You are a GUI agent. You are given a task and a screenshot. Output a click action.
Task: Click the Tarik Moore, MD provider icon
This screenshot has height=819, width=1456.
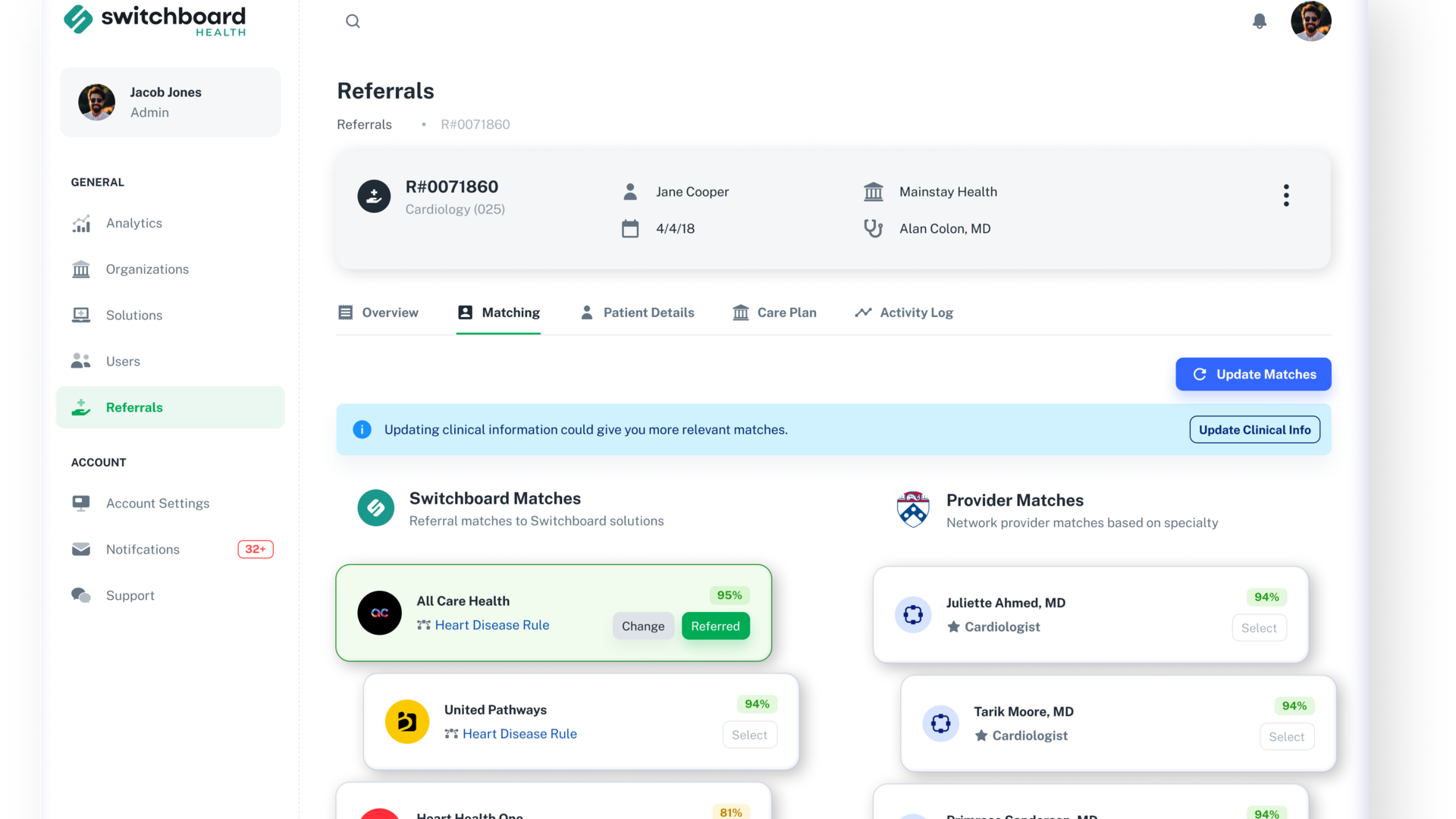click(941, 723)
